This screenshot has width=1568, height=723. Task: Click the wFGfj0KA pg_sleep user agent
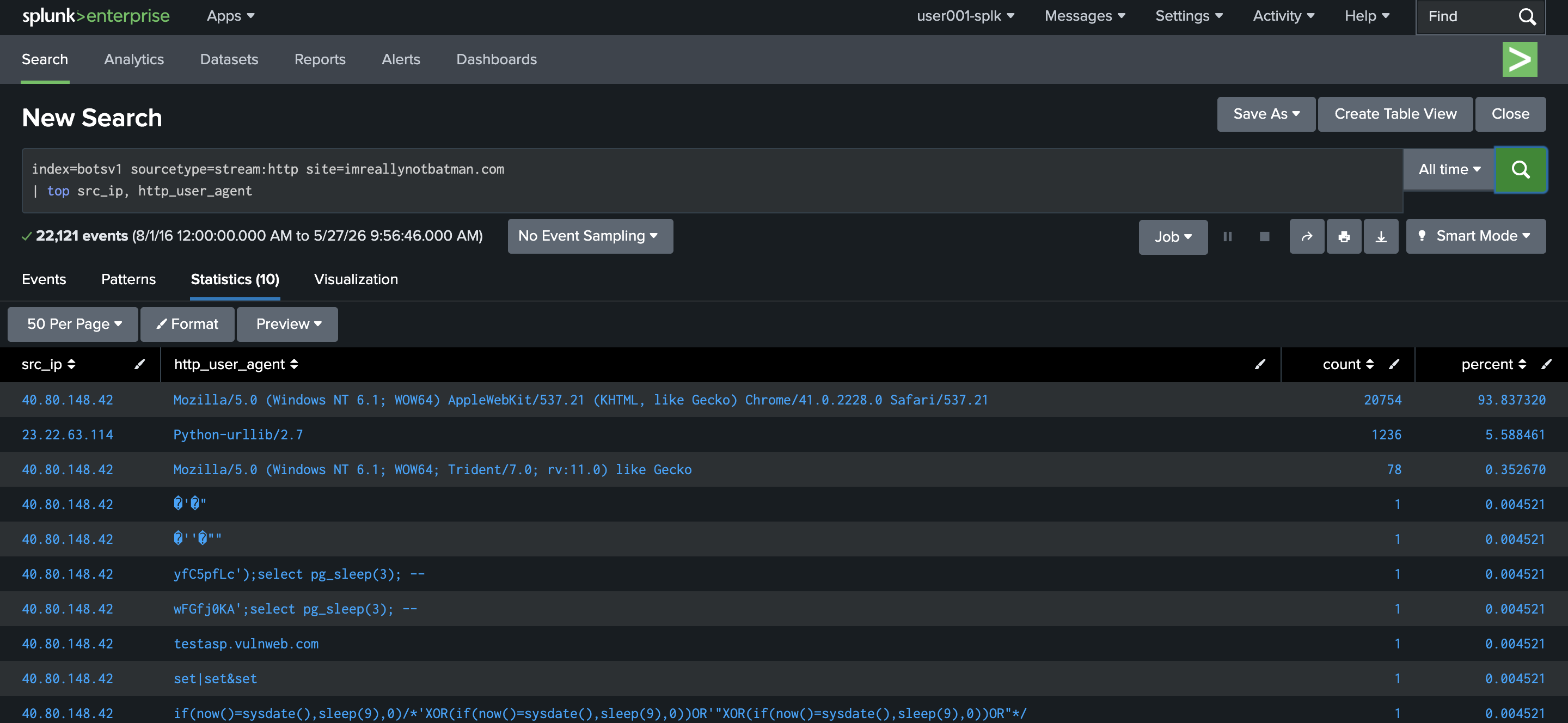pyautogui.click(x=295, y=609)
